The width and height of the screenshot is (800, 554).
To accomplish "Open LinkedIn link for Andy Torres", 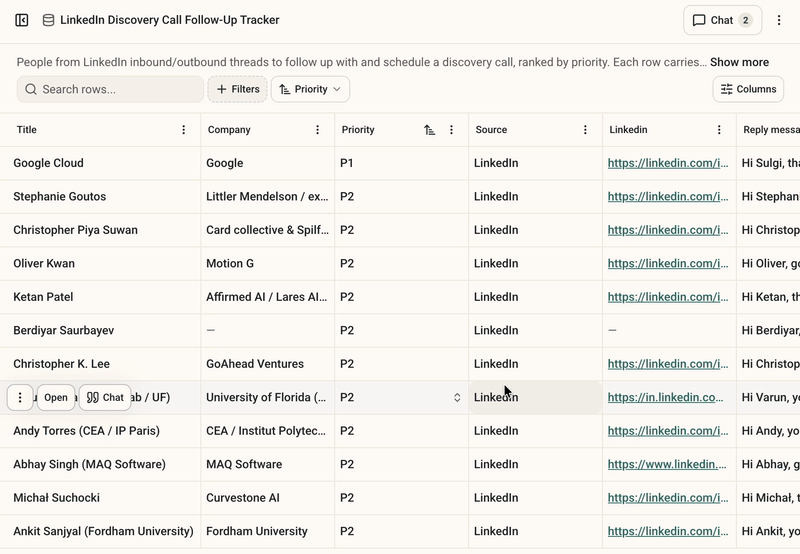I will coord(668,431).
